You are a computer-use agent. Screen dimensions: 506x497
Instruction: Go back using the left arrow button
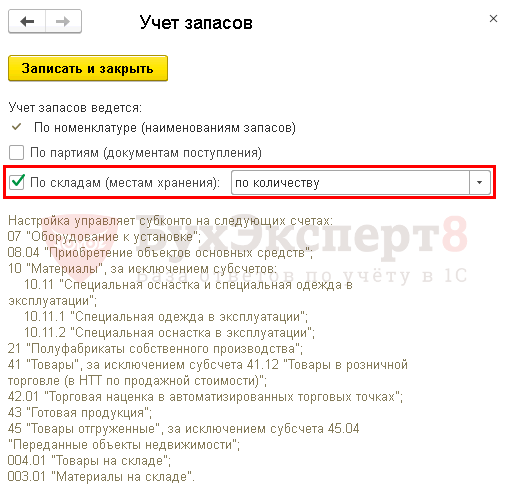(27, 22)
